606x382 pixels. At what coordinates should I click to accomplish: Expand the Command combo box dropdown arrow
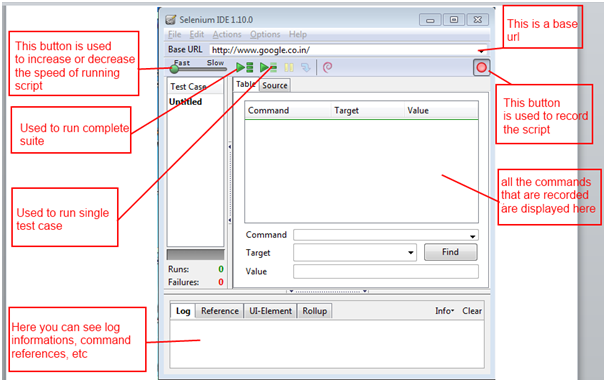point(473,236)
